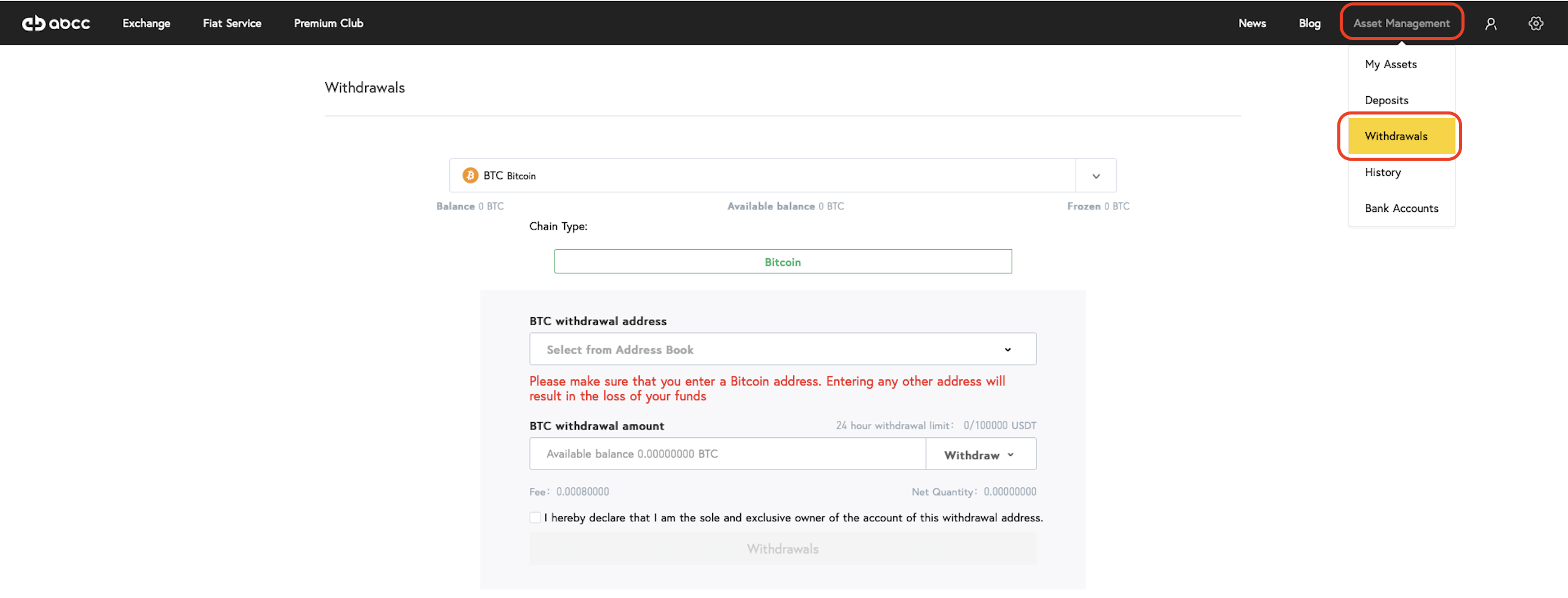
Task: Open the user profile icon
Action: coord(1491,24)
